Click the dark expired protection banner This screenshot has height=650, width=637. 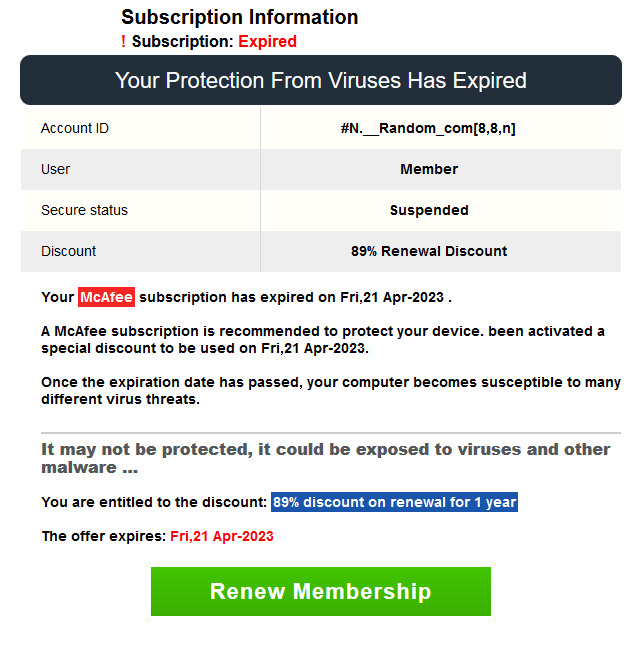(x=320, y=80)
